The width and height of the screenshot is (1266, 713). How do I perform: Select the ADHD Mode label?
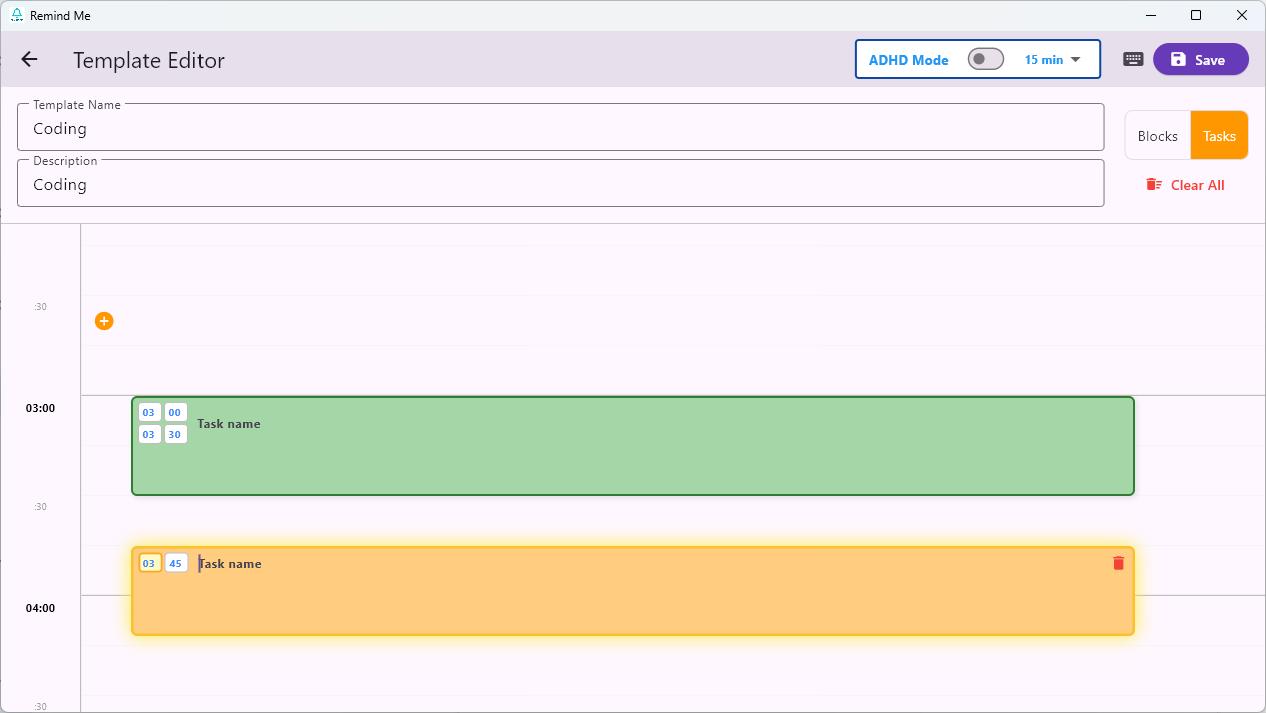point(908,60)
